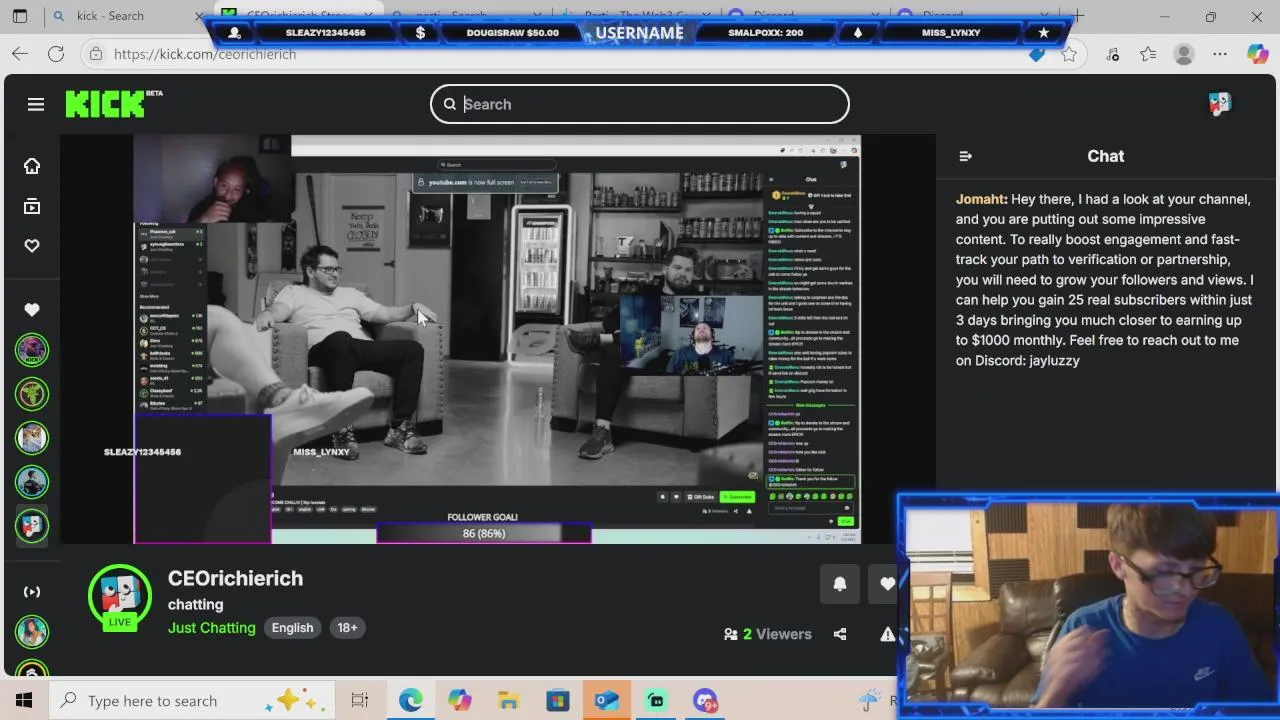Select the English language tag
This screenshot has width=1280, height=720.
[292, 628]
